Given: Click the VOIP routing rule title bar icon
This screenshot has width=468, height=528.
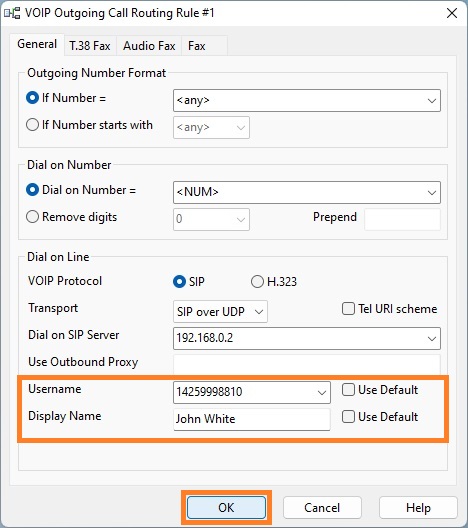Looking at the screenshot, I should tap(12, 13).
